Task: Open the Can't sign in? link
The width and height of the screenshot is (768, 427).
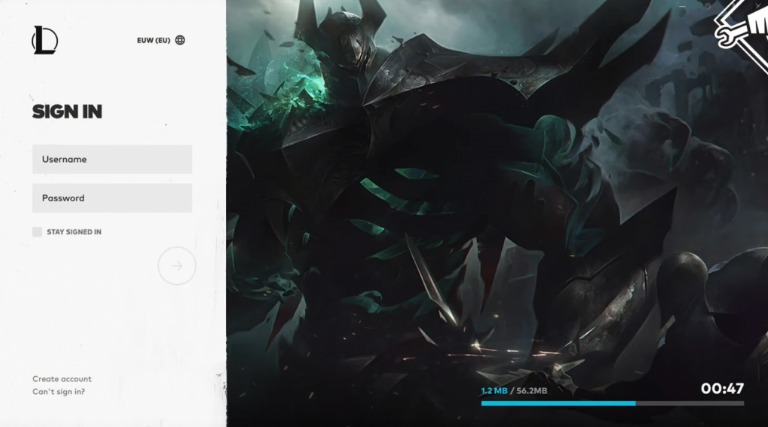Action: click(x=59, y=391)
